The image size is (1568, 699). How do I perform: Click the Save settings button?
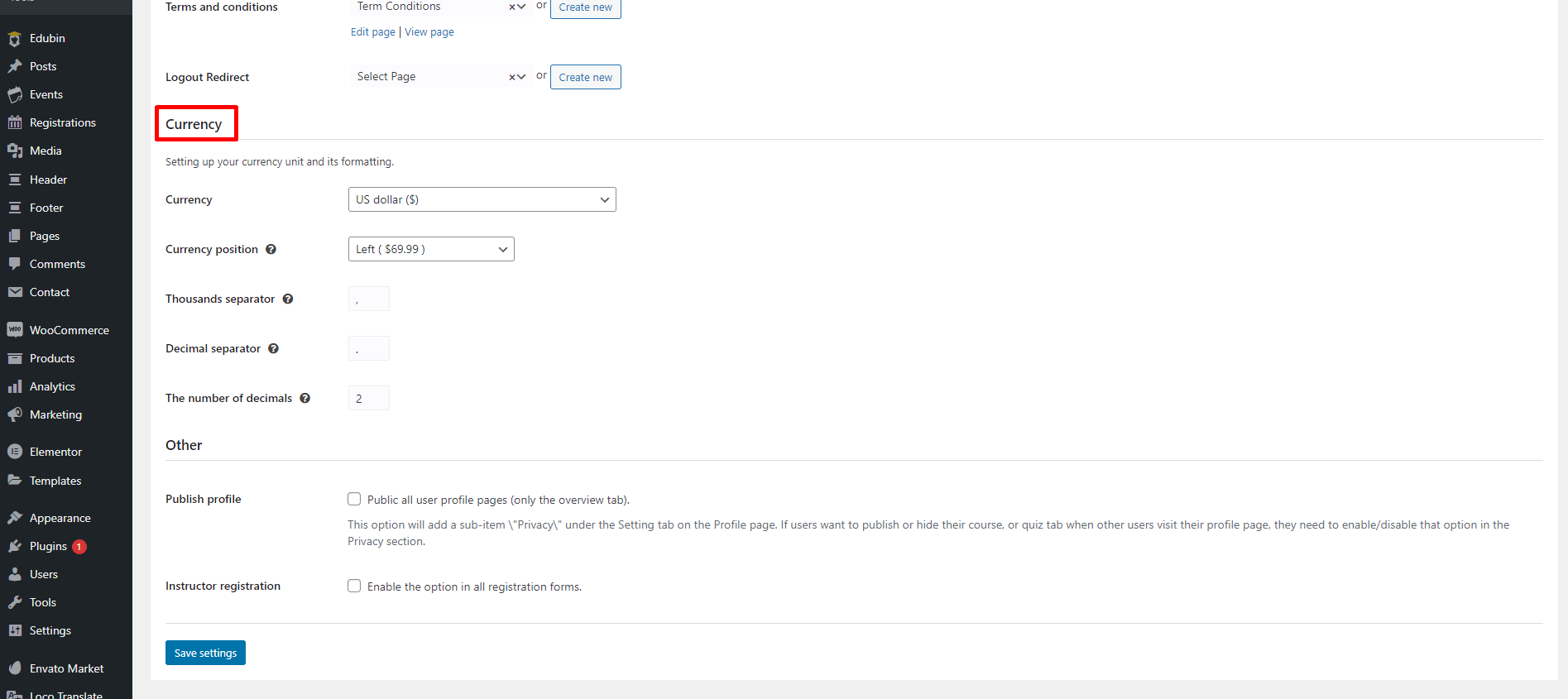205,653
